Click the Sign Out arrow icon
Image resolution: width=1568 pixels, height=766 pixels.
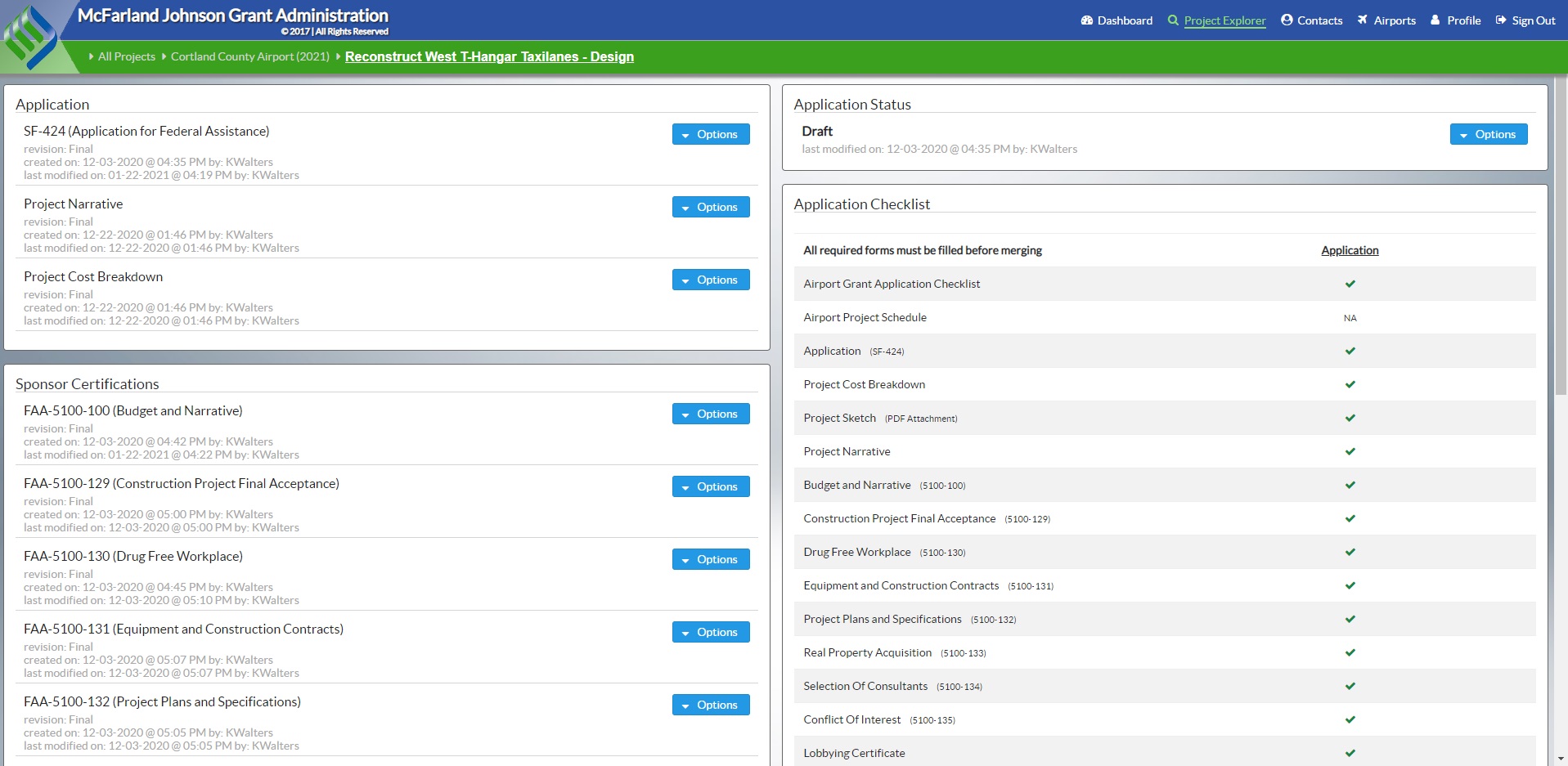pyautogui.click(x=1501, y=20)
